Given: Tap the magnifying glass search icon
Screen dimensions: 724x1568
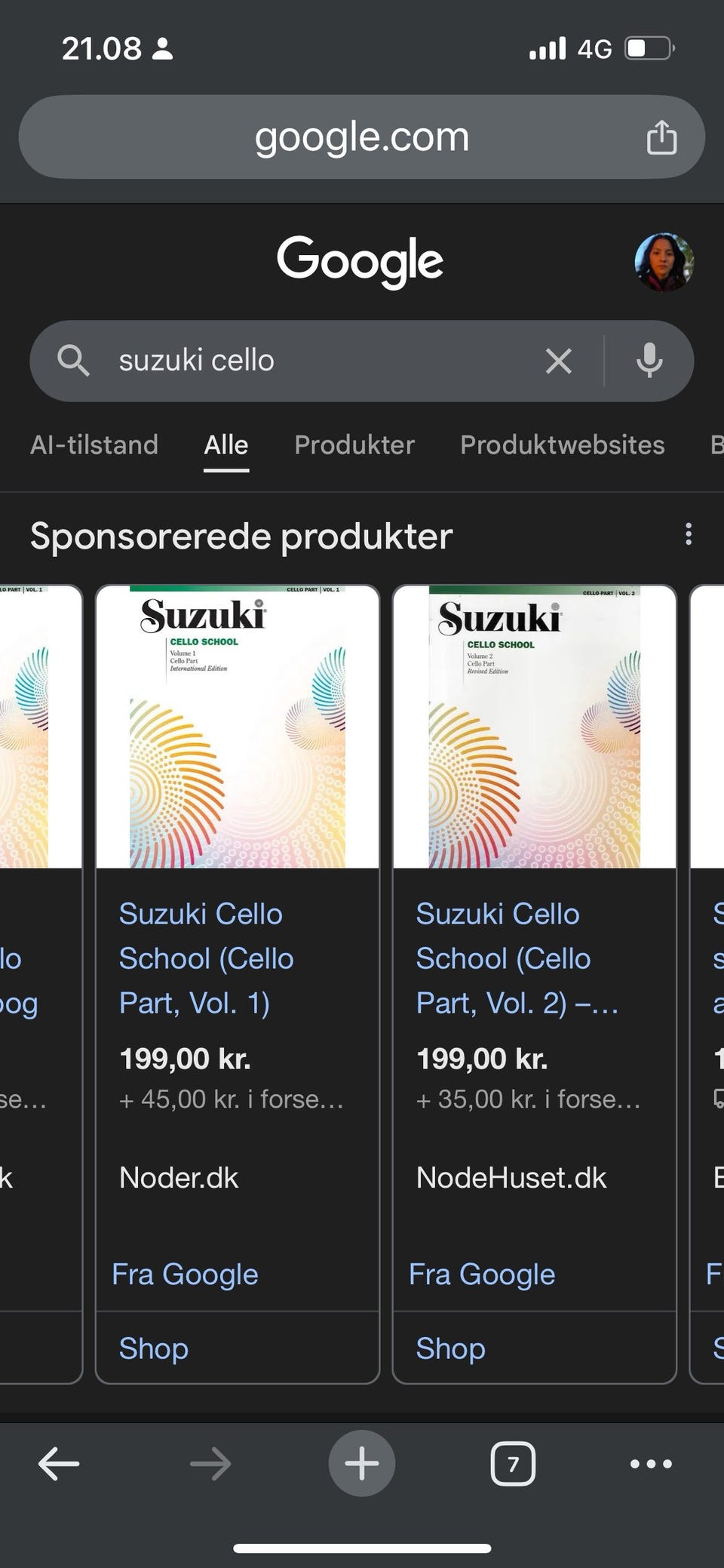Looking at the screenshot, I should (73, 361).
